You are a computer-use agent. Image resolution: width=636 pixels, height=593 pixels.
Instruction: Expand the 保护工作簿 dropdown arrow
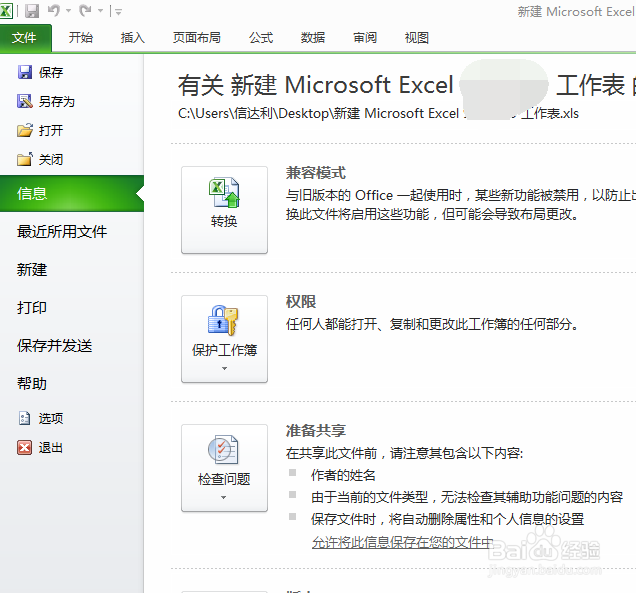(x=224, y=369)
